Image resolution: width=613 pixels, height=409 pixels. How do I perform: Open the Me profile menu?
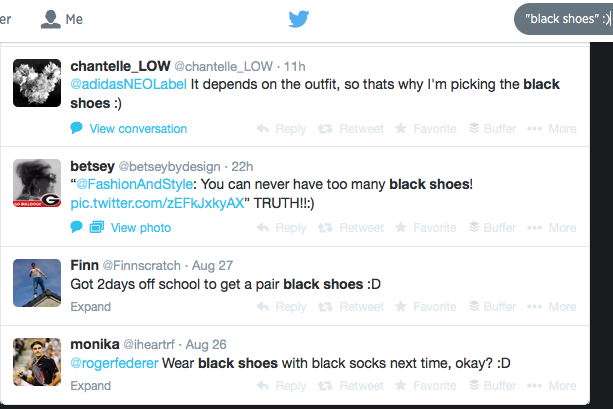coord(62,19)
